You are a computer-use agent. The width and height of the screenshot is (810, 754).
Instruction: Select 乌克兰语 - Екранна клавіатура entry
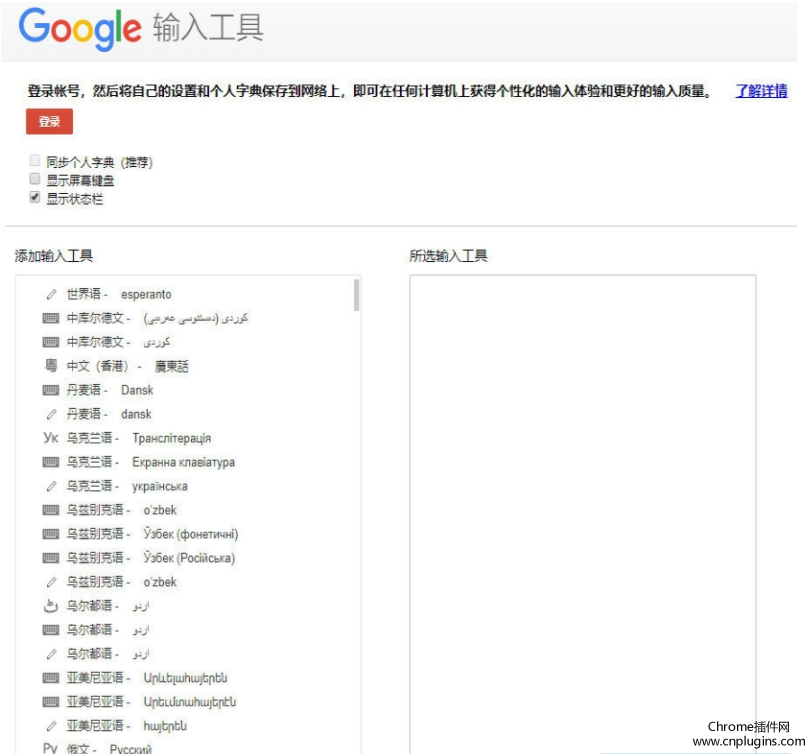coord(151,462)
